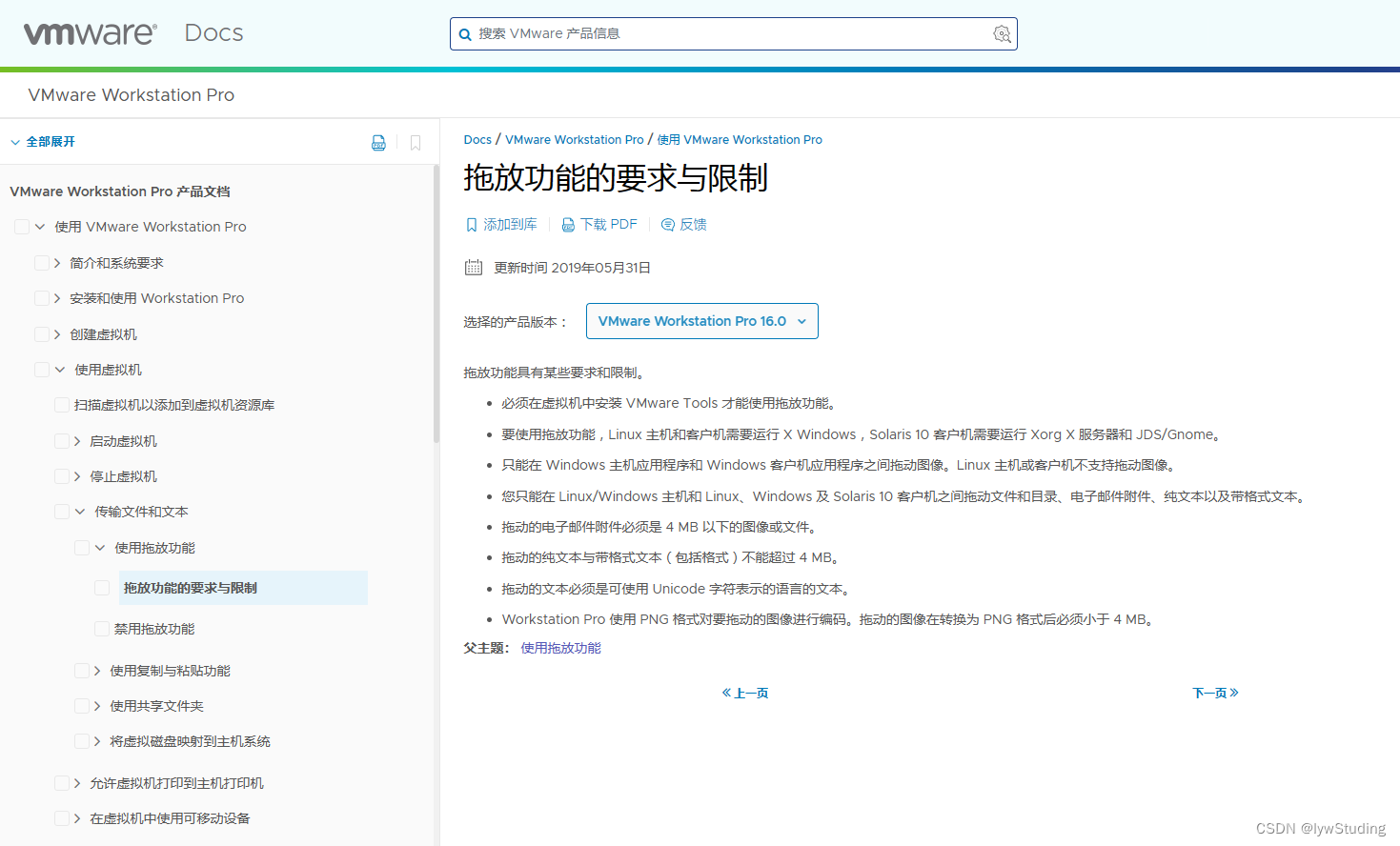This screenshot has height=846, width=1400.
Task: Click the PDF print icon in sidebar
Action: (378, 143)
